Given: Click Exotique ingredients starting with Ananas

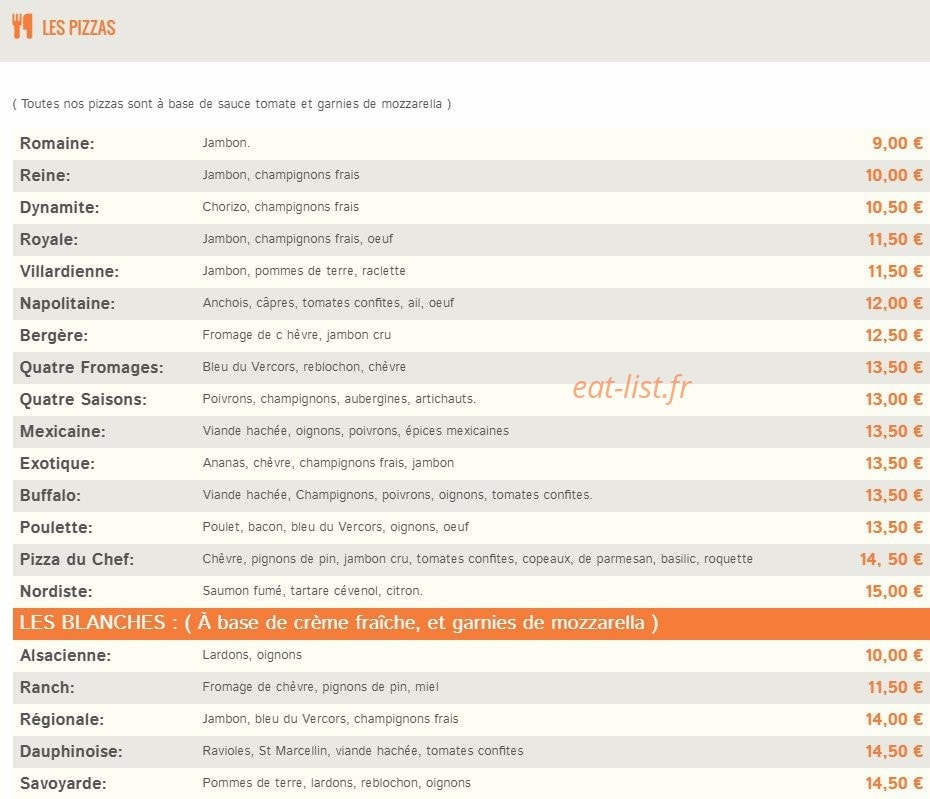Looking at the screenshot, I should coord(328,463).
